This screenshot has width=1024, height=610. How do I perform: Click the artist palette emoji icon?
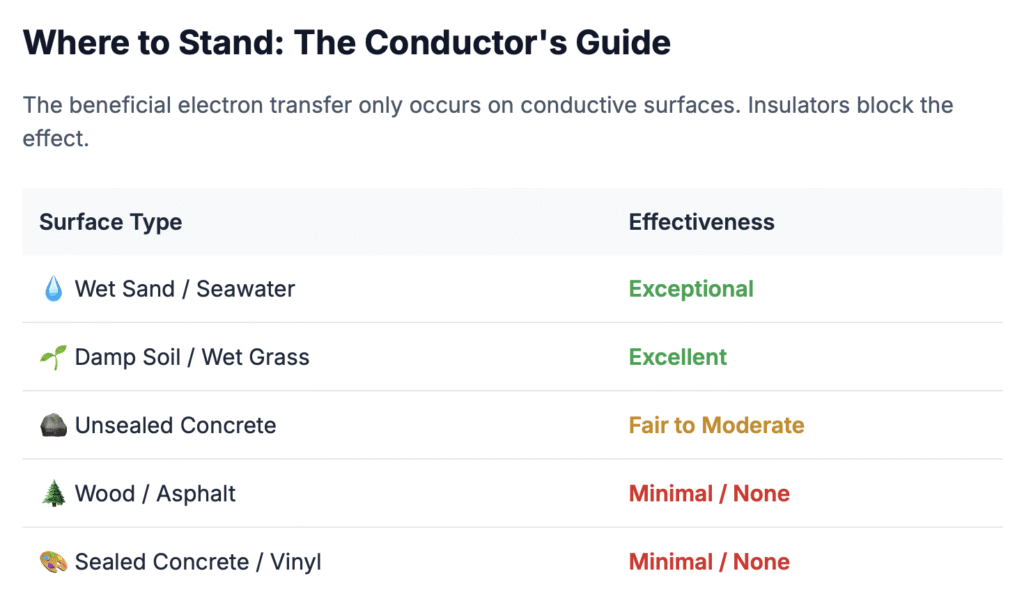[x=53, y=562]
